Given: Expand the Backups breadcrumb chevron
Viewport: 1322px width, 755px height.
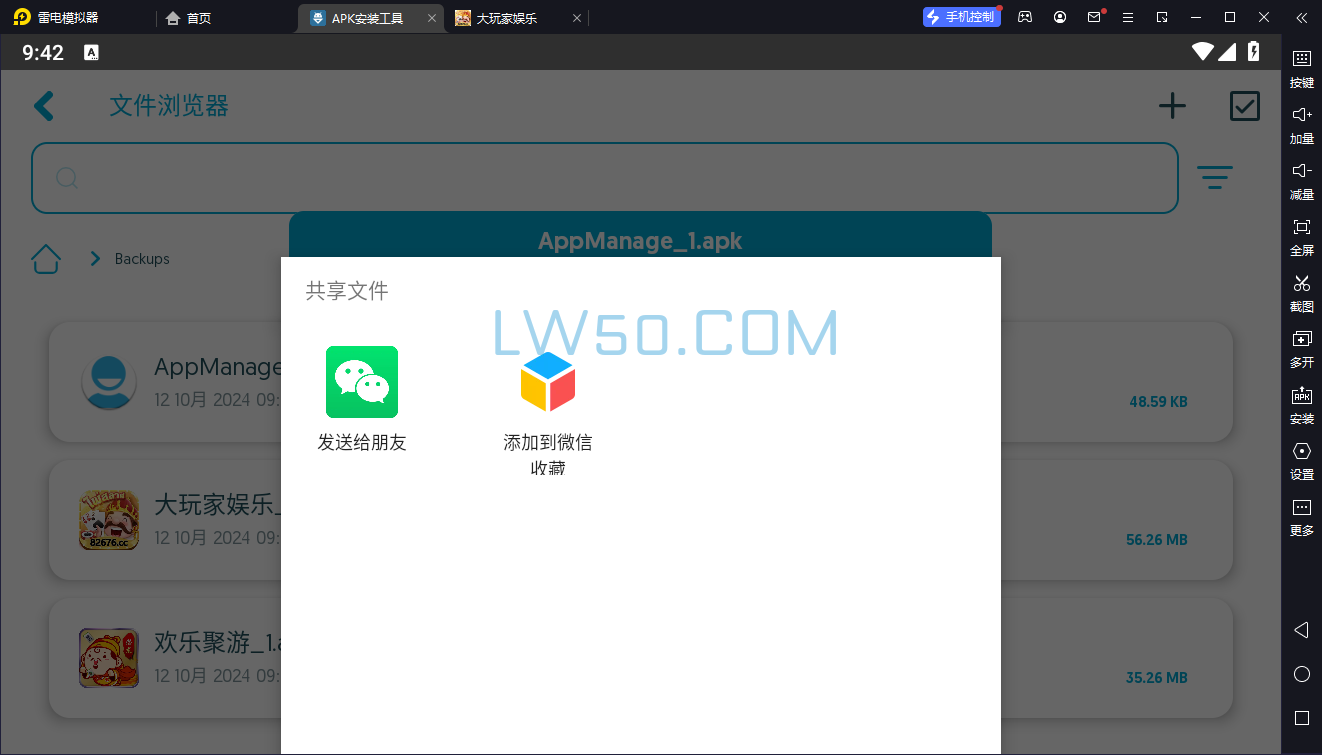Looking at the screenshot, I should [95, 258].
